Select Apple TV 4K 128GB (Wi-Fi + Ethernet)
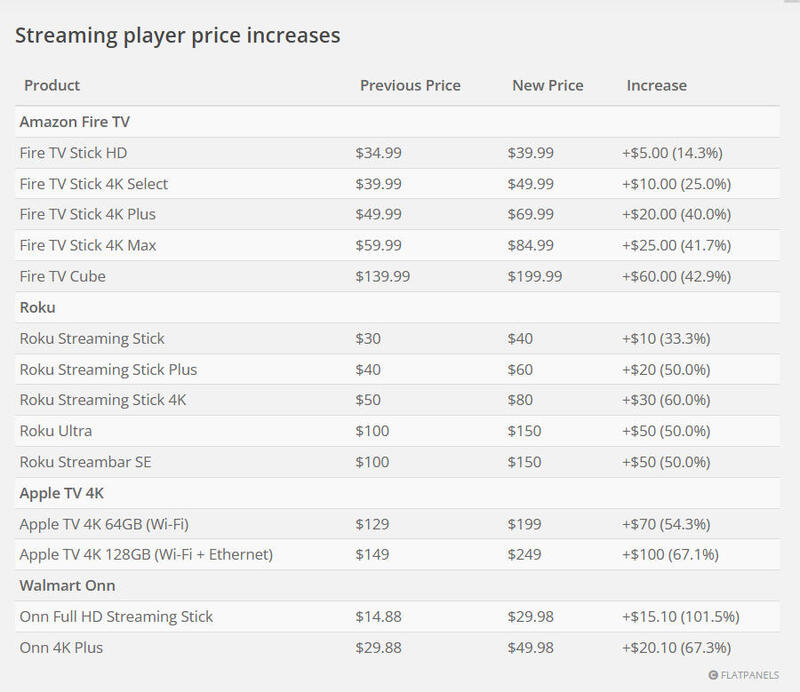Image resolution: width=800 pixels, height=692 pixels. coord(146,555)
